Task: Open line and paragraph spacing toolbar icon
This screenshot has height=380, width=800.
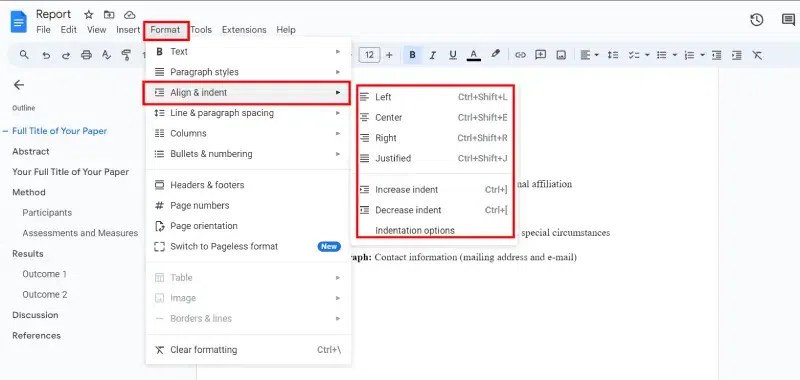Action: click(613, 55)
